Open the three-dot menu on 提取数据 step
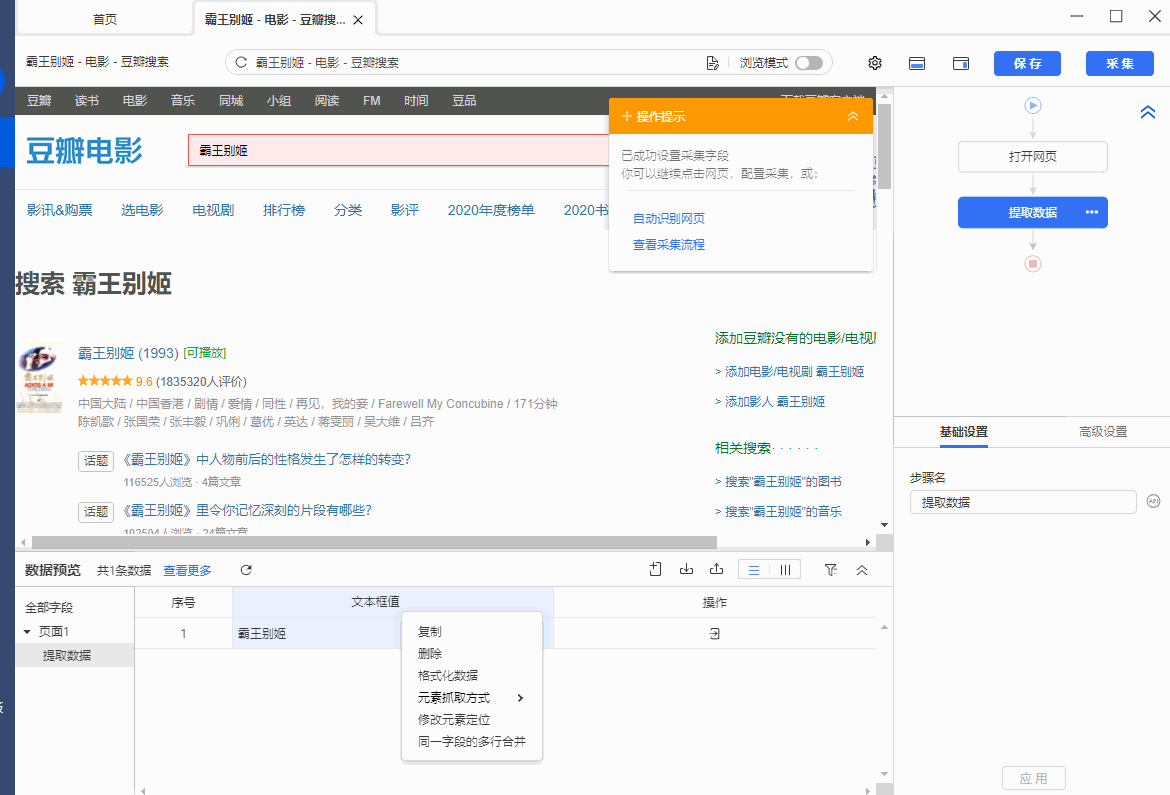Screen dimensions: 1170x795 click(1092, 212)
